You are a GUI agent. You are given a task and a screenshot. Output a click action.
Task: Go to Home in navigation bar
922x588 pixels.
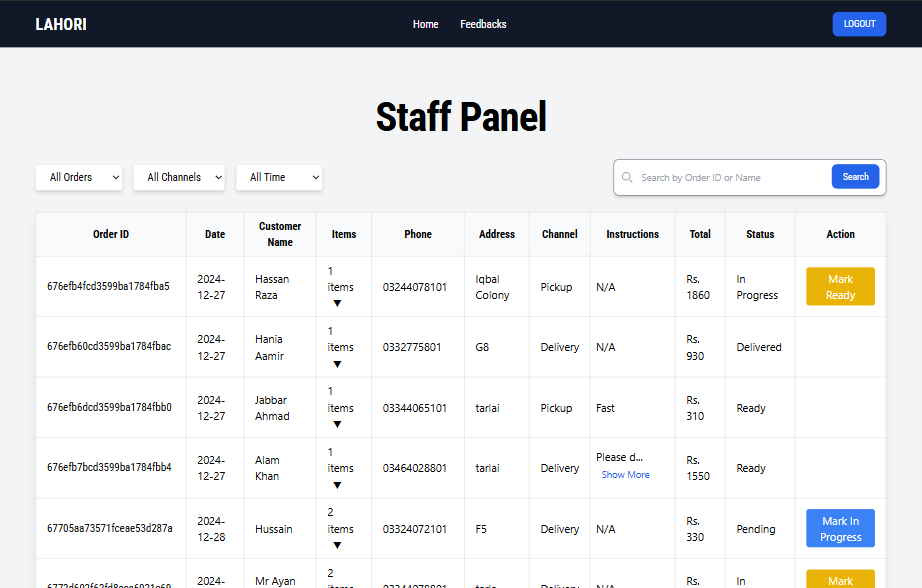(425, 24)
